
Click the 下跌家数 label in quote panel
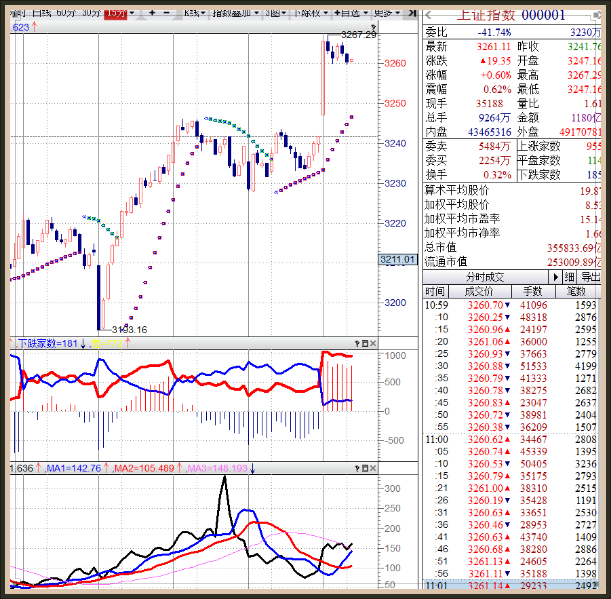(539, 175)
